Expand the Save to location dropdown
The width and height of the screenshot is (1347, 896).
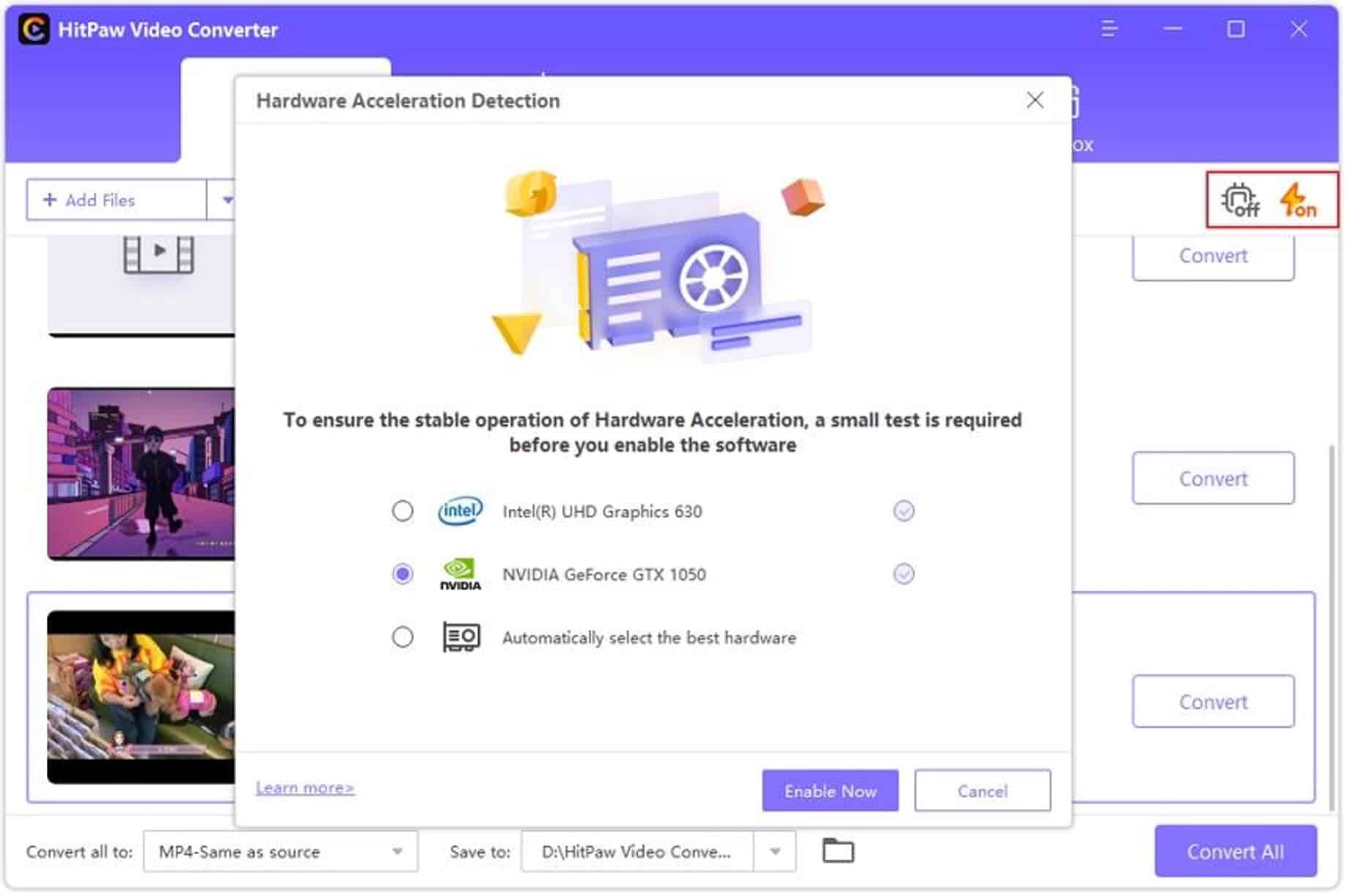776,852
